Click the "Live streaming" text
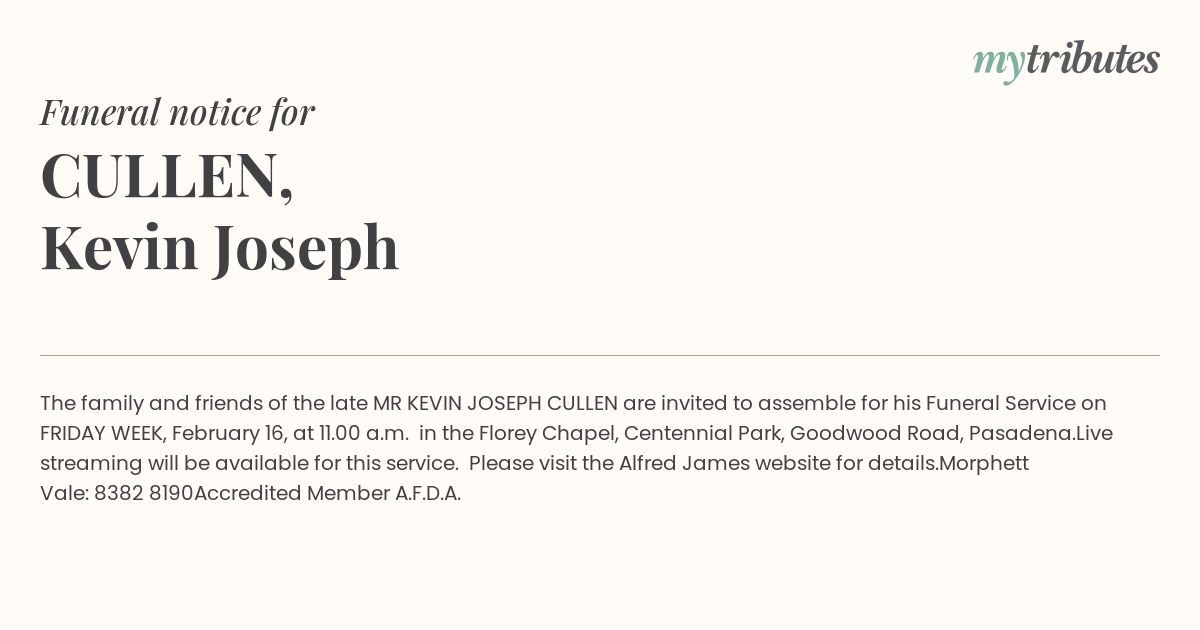 (1094, 434)
